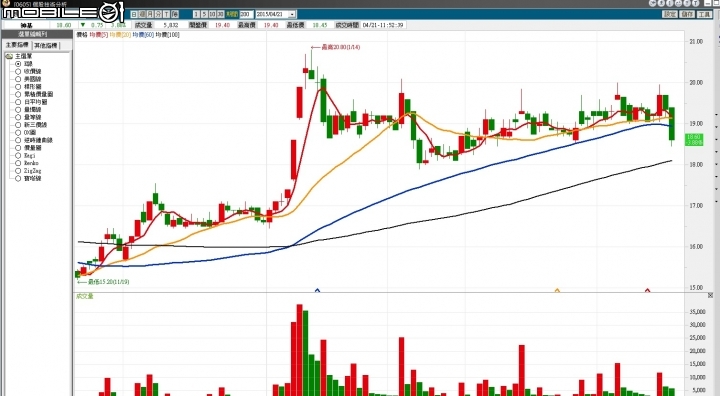Select the 日平均圖 radio button

click(18, 102)
